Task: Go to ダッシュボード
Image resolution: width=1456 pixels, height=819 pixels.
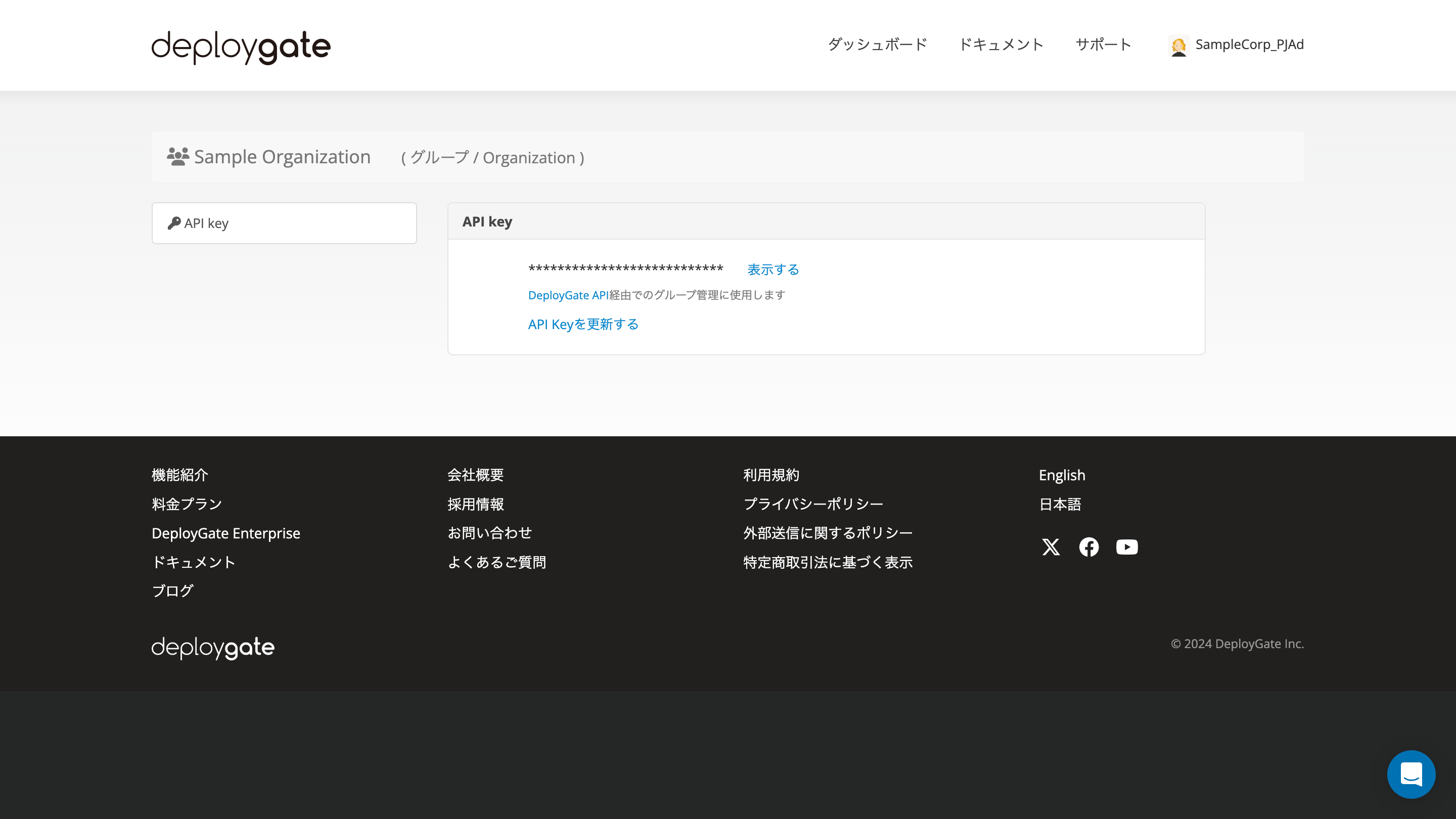Action: pos(877,44)
